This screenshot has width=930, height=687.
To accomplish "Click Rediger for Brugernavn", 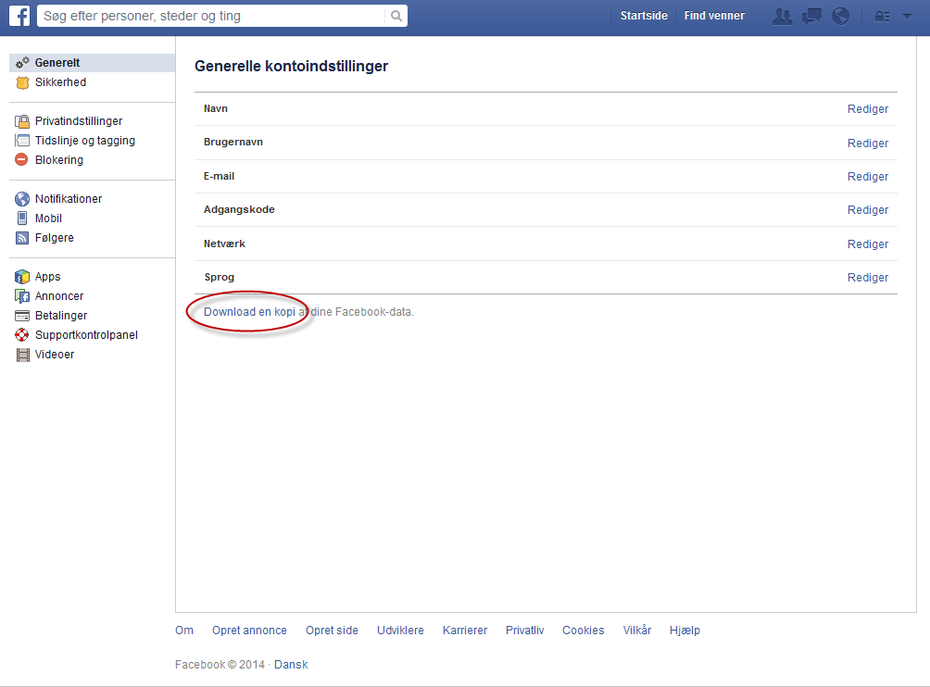I will pos(867,143).
